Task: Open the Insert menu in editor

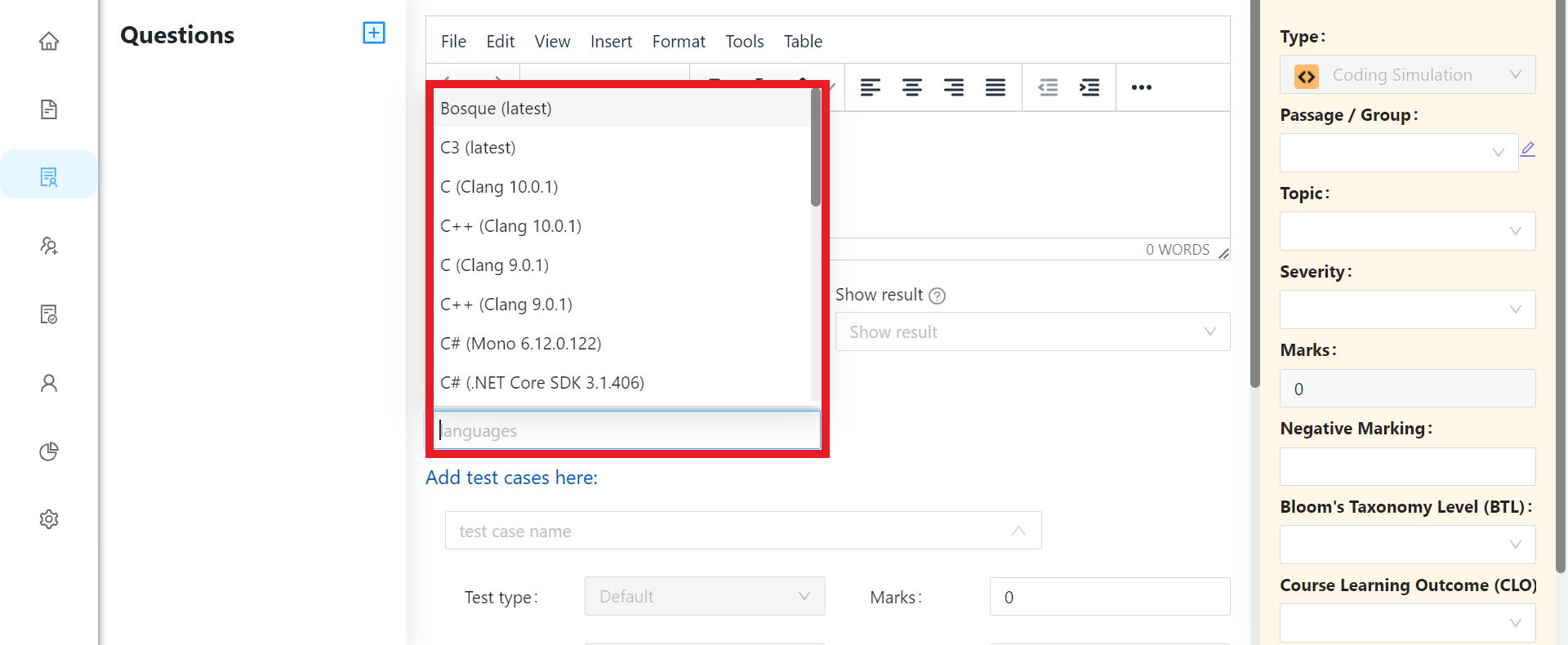Action: (x=611, y=42)
